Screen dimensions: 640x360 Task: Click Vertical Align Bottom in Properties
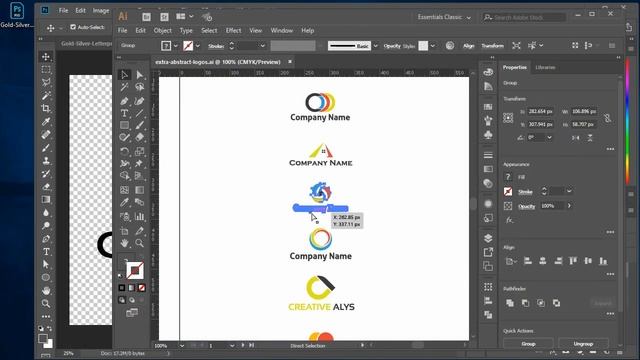pyautogui.click(x=603, y=261)
